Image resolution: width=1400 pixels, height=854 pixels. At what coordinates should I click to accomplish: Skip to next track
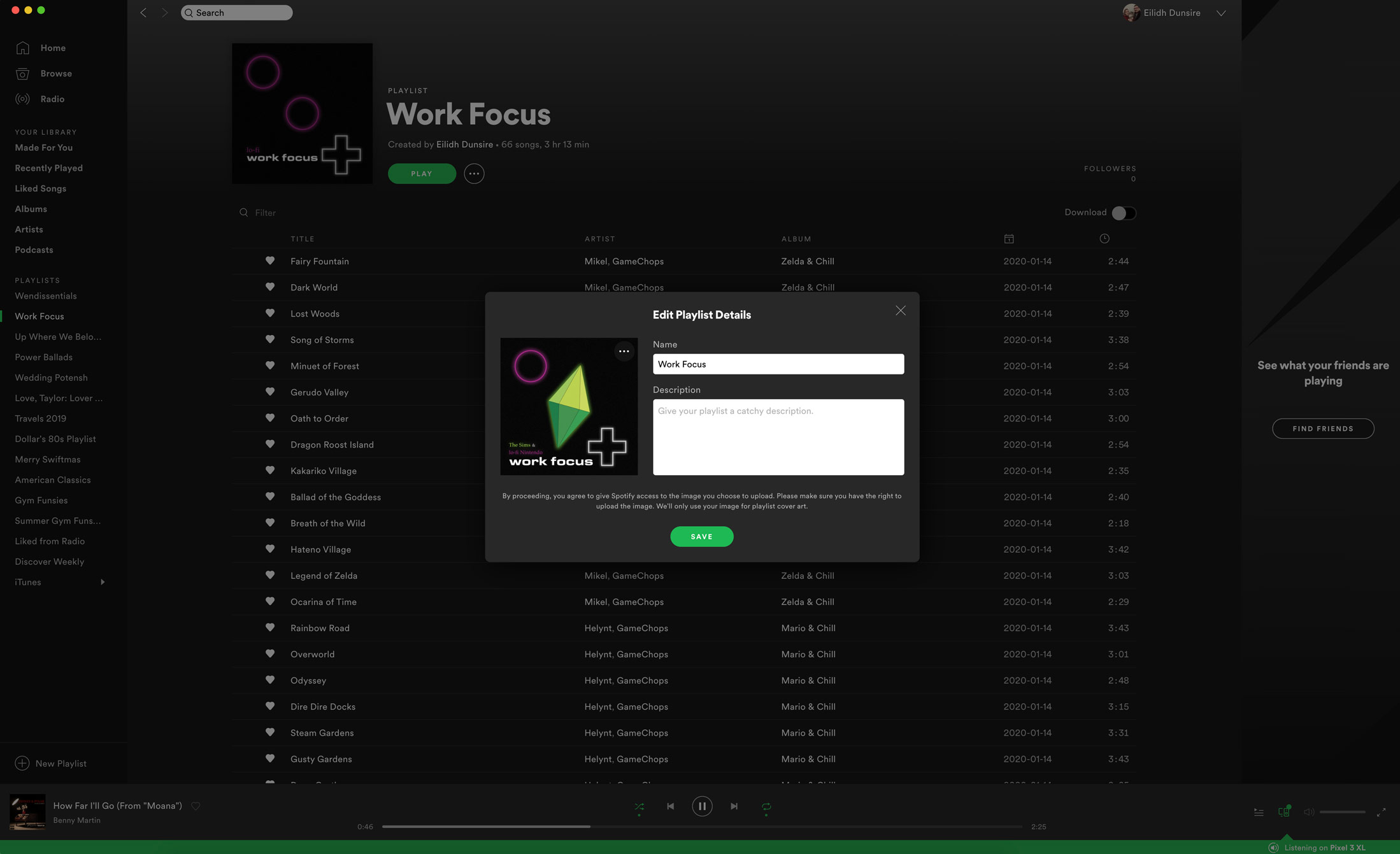point(734,806)
